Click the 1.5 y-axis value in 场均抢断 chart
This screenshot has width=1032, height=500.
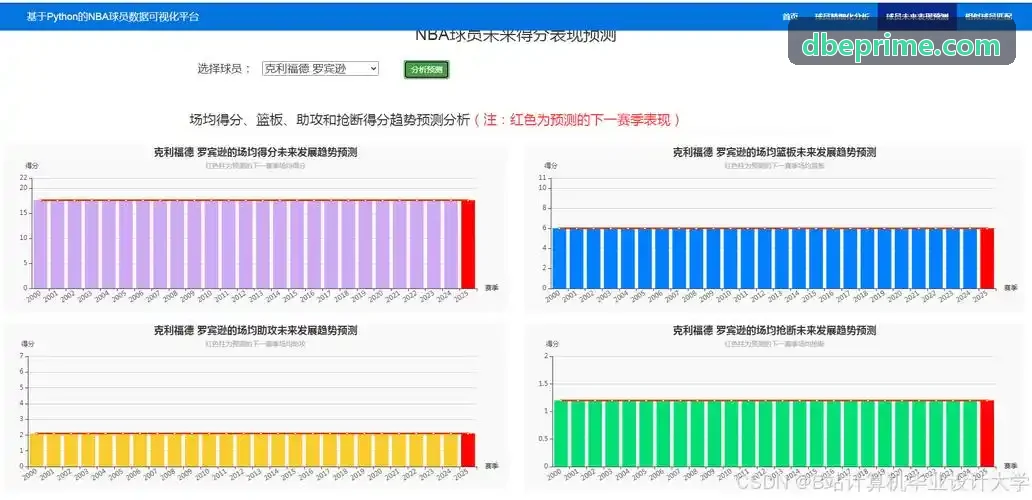tap(542, 384)
